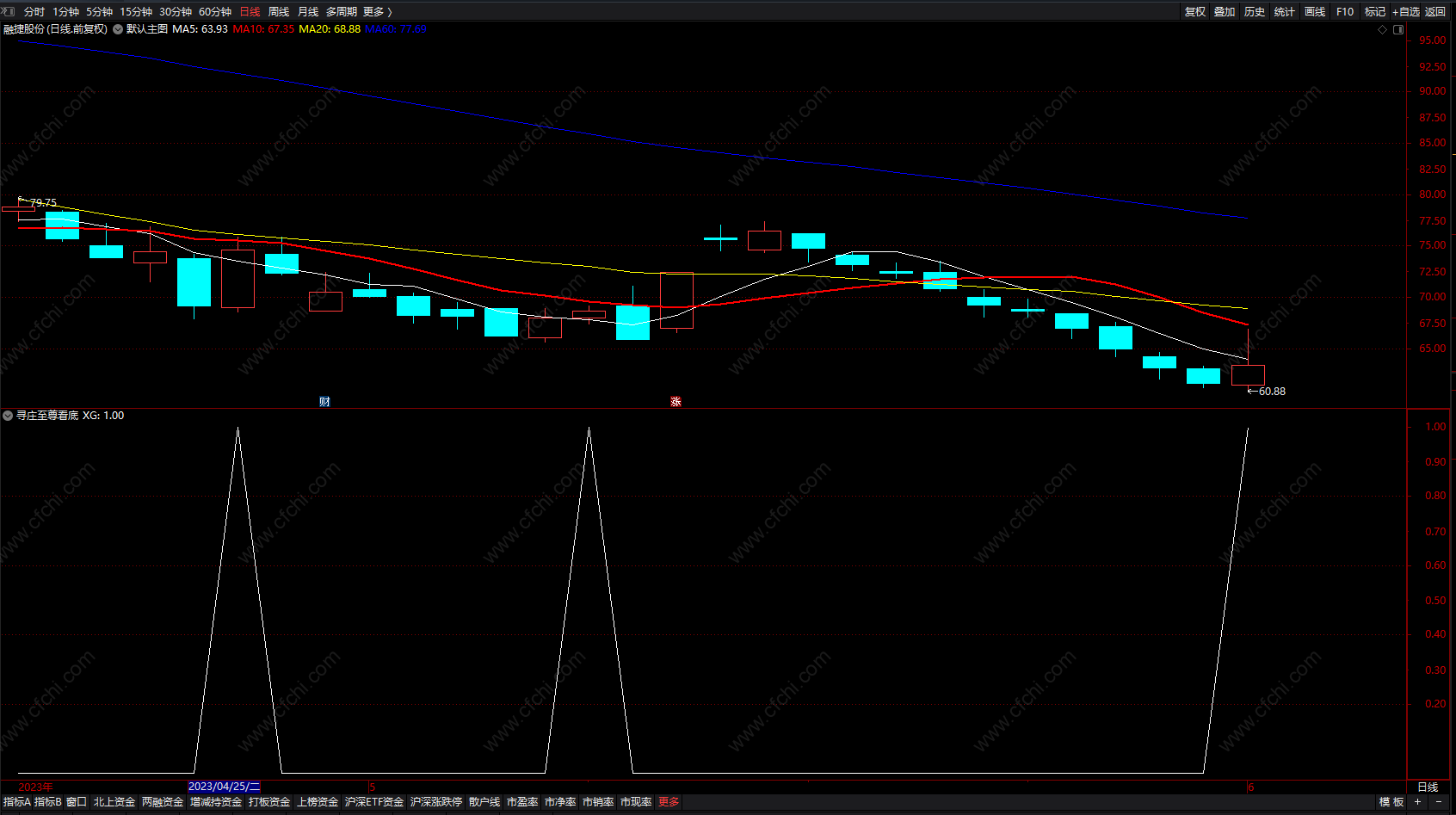Click the 寻庄至尊看底 indicator name
Viewport: 1456px width, 815px height.
tap(47, 416)
